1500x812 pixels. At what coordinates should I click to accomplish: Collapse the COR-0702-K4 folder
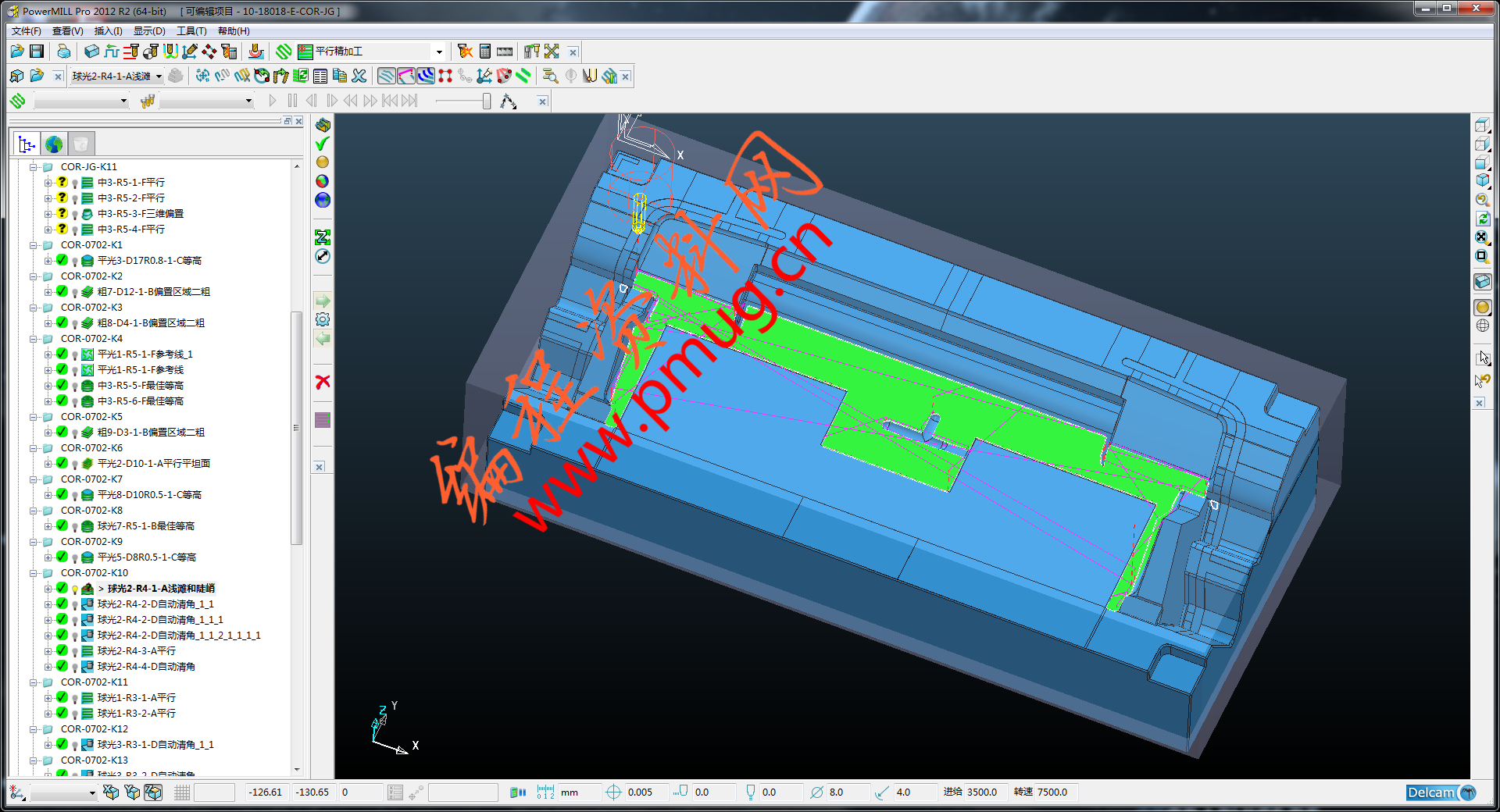point(34,339)
